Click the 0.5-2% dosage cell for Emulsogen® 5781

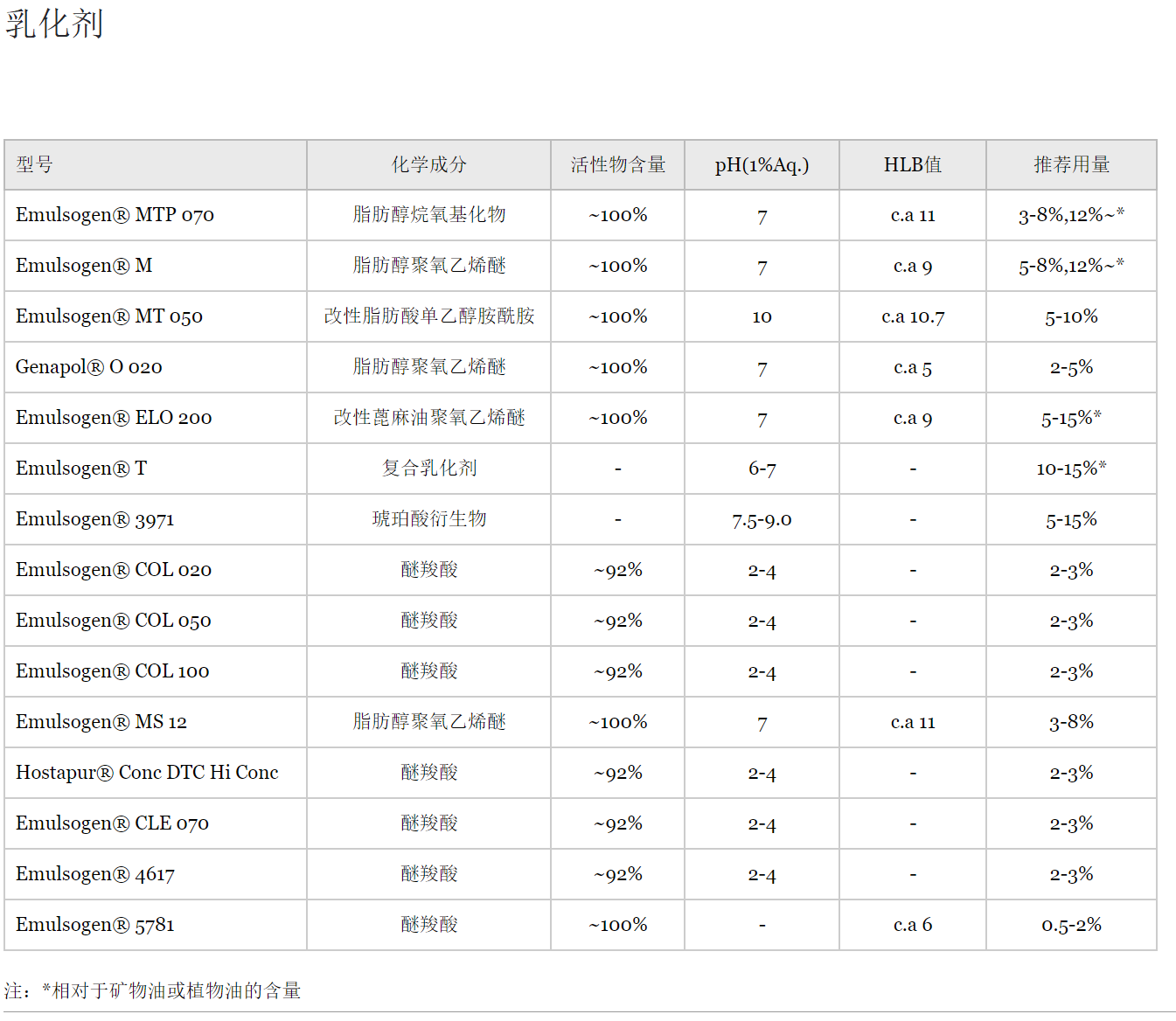[x=1070, y=925]
